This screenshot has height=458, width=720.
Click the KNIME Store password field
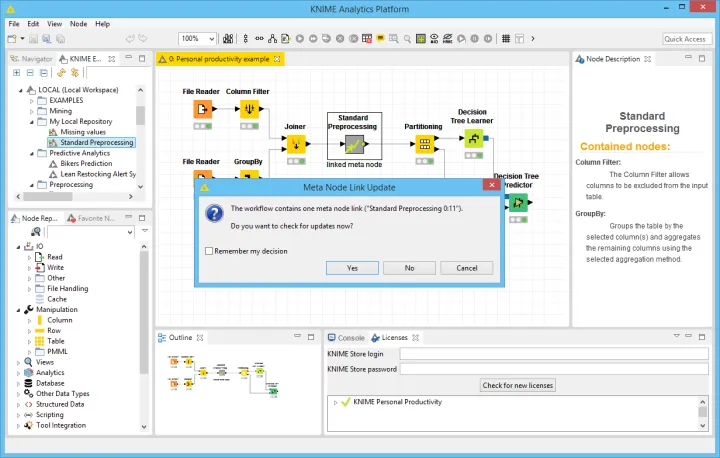pyautogui.click(x=554, y=369)
